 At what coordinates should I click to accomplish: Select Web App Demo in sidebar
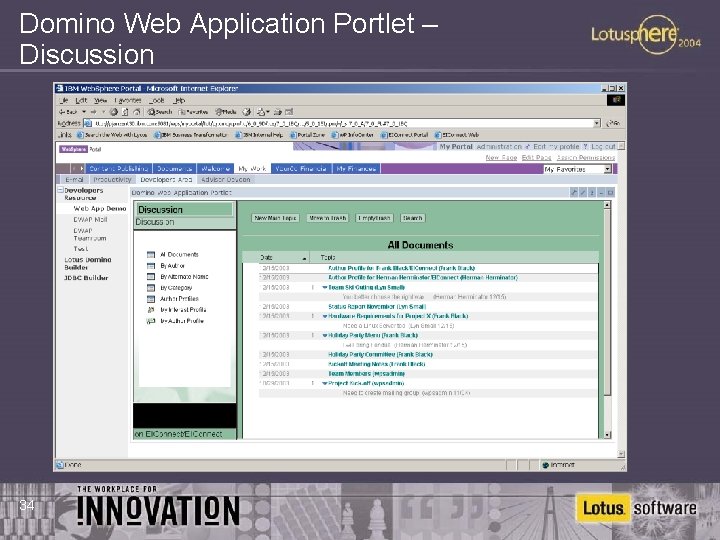100,208
